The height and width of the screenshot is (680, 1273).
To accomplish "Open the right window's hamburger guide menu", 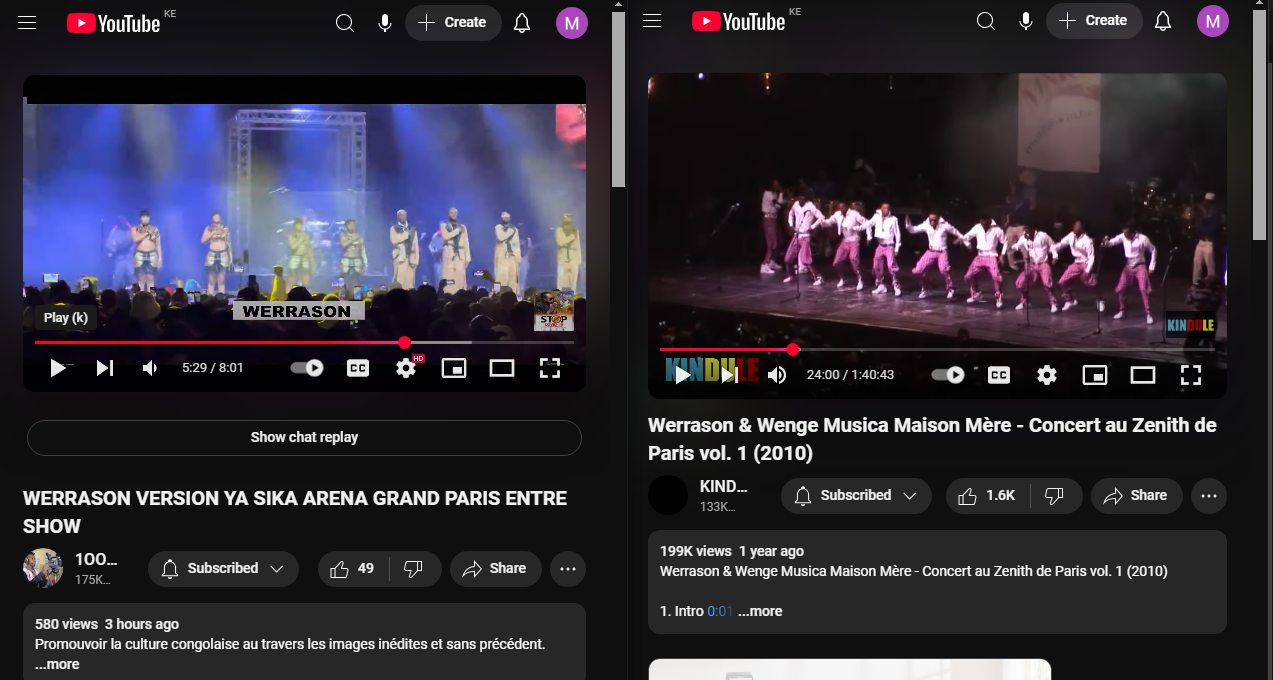I will 652,20.
